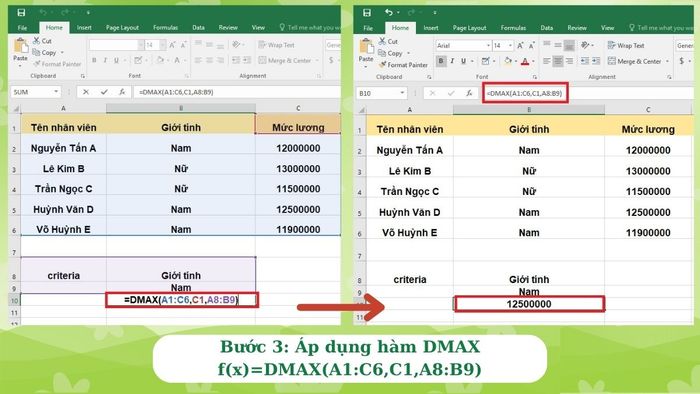Click the formula bar in right Excel window
The height and width of the screenshot is (394, 700).
click(588, 93)
